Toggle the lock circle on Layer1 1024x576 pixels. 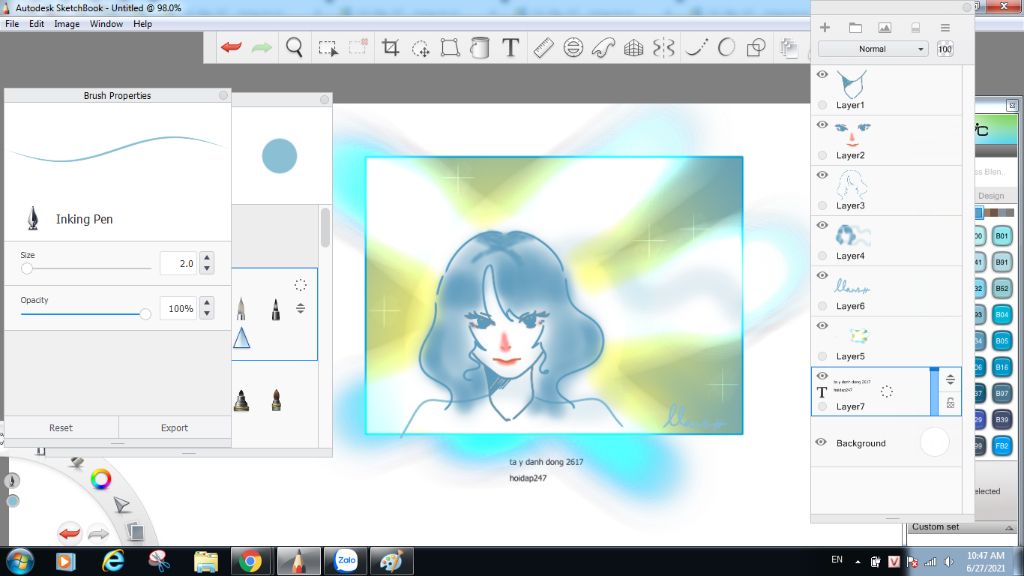click(x=822, y=104)
